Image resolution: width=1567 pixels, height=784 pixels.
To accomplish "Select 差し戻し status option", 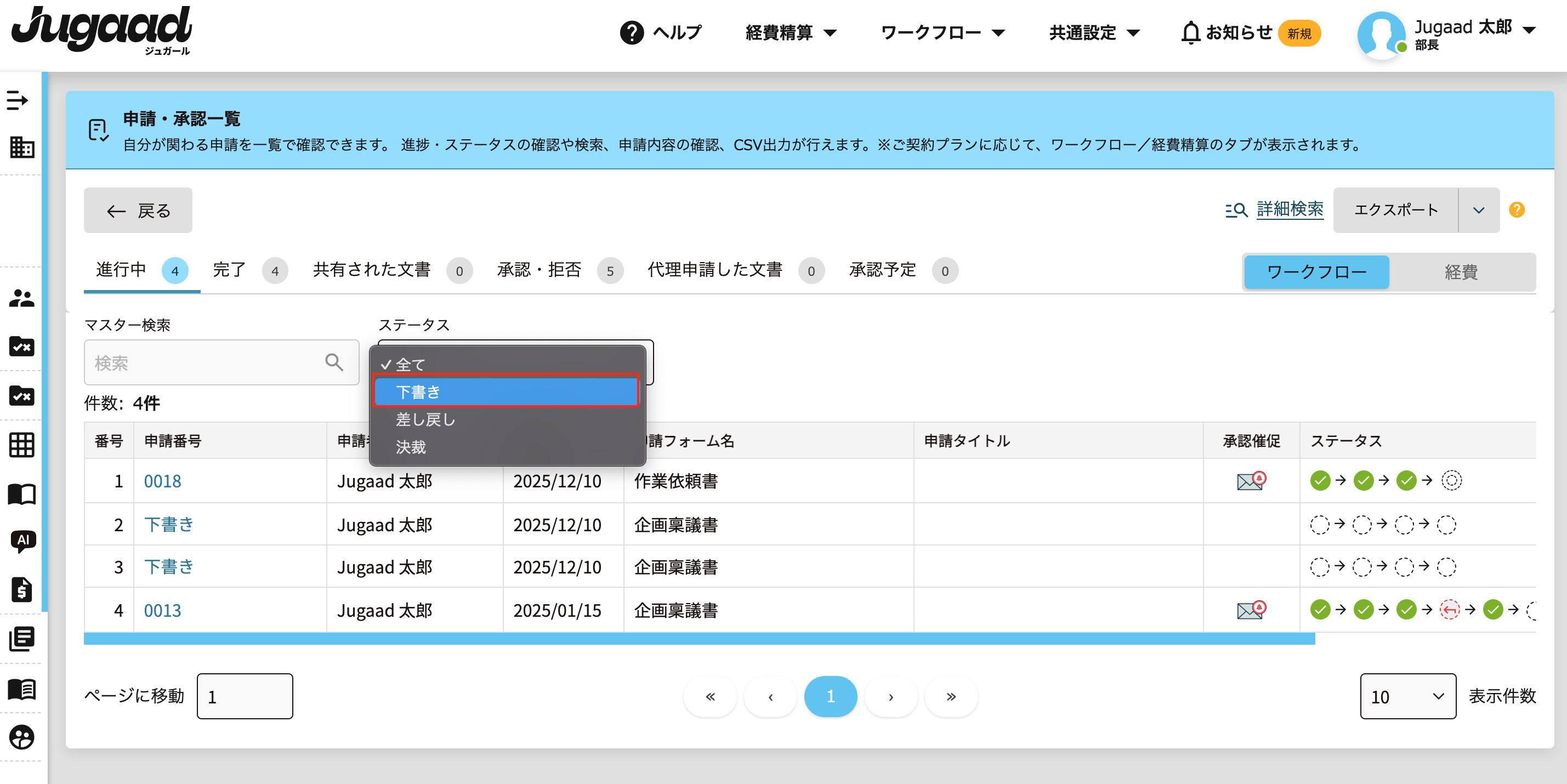I will pos(426,419).
